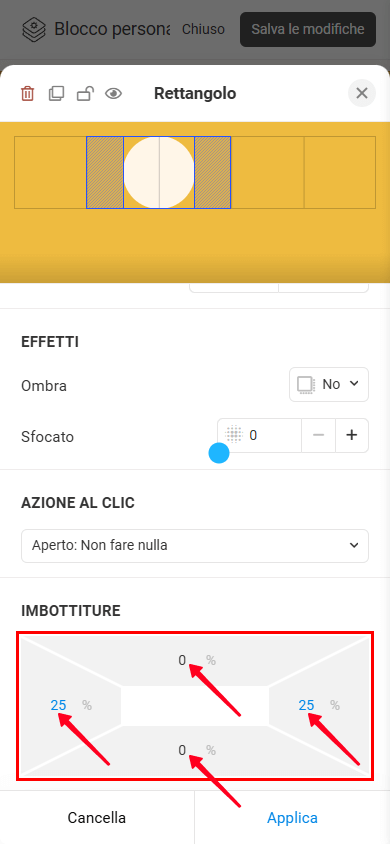
Task: Edit the top padding value
Action: pyautogui.click(x=182, y=660)
